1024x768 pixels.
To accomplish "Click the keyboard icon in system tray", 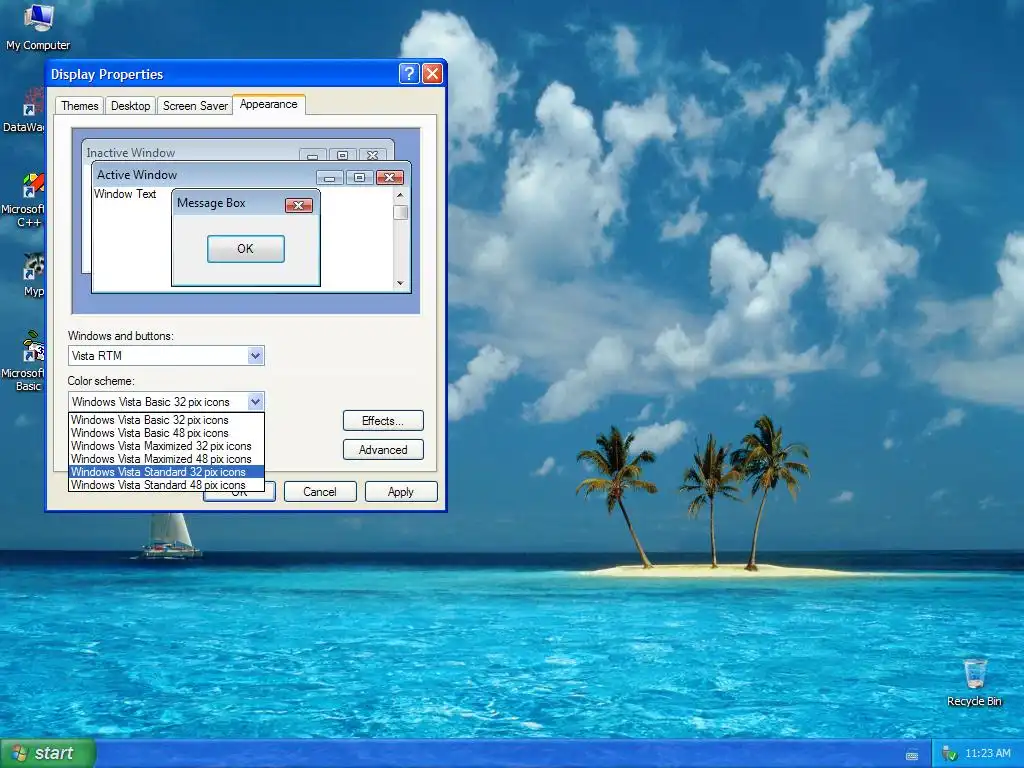I will 912,755.
